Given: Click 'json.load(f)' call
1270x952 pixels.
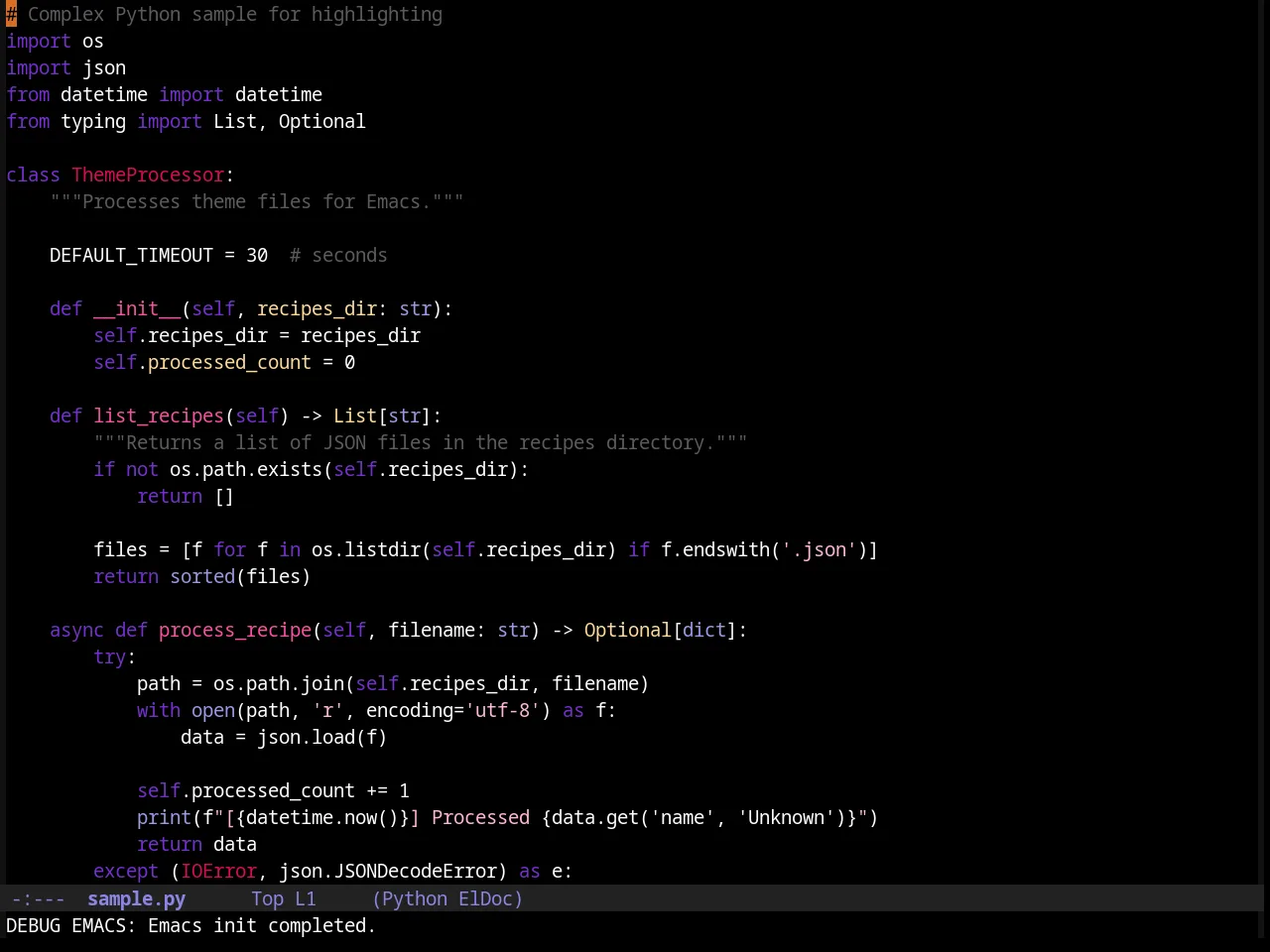Looking at the screenshot, I should click(321, 737).
